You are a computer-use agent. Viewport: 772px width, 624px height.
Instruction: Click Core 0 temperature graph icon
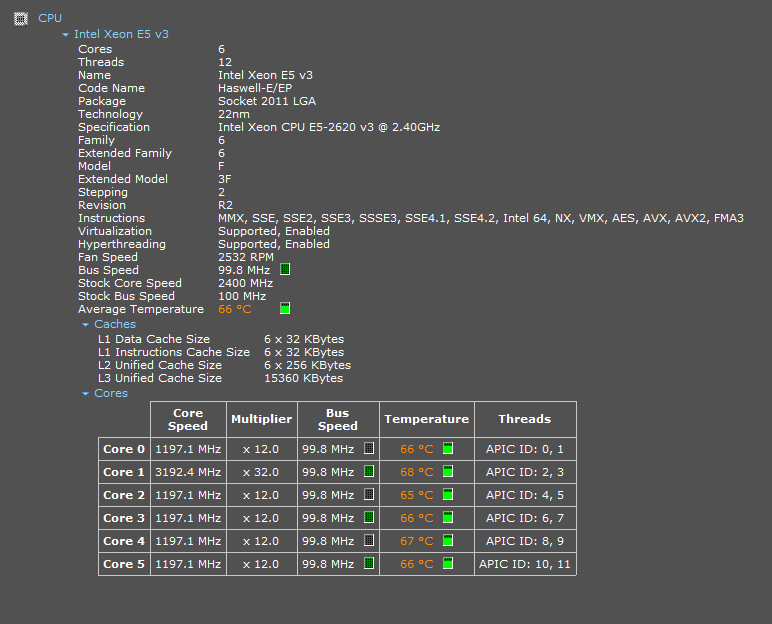(x=448, y=448)
